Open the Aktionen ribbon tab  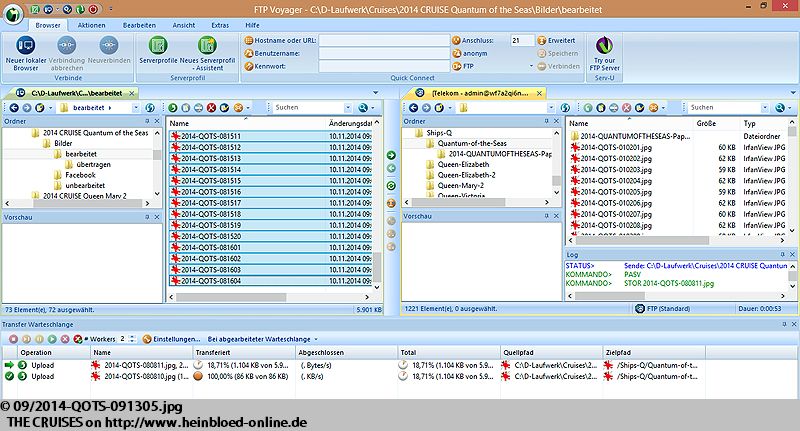[x=91, y=25]
